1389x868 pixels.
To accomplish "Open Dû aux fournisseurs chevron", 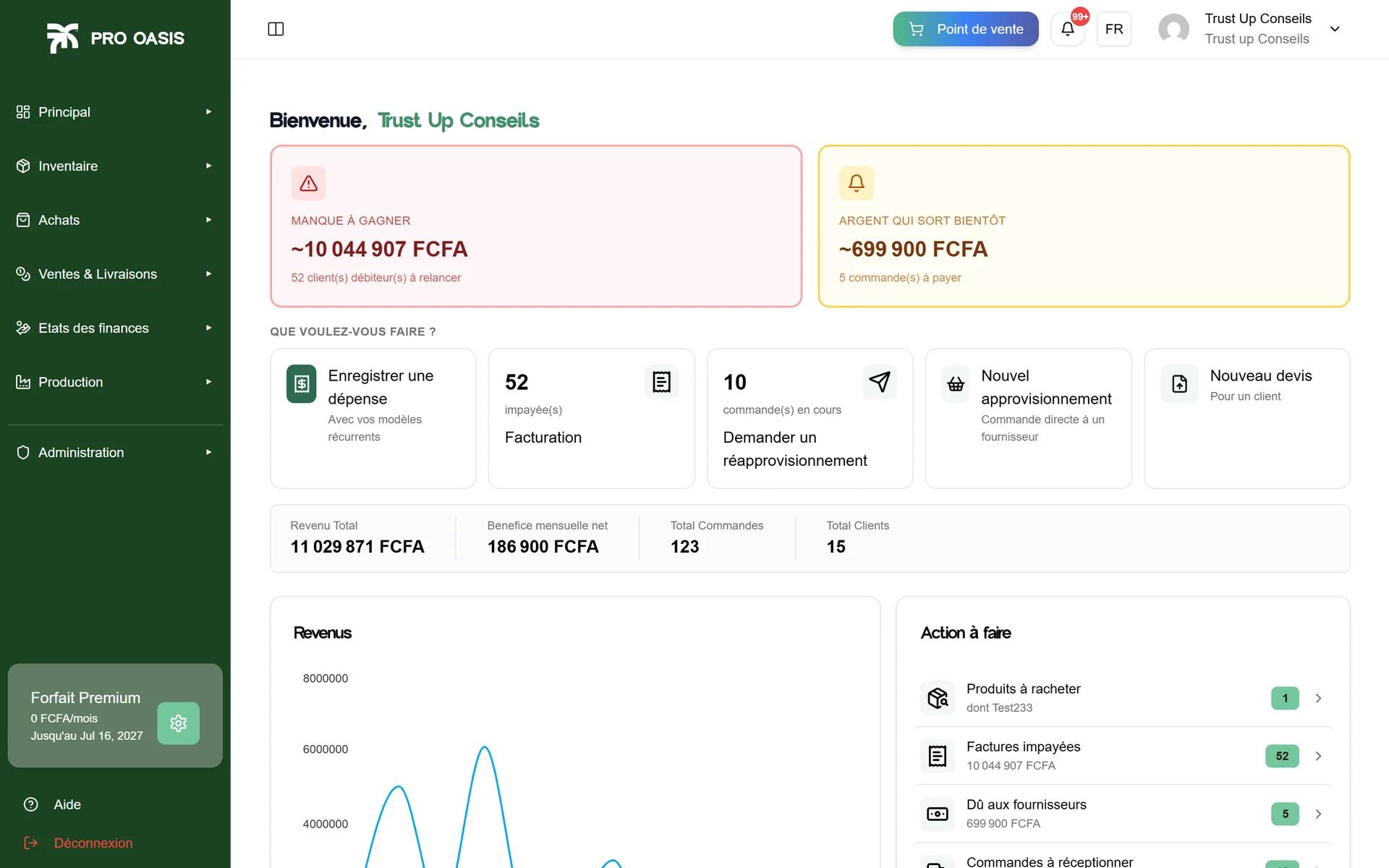I will pyautogui.click(x=1318, y=814).
